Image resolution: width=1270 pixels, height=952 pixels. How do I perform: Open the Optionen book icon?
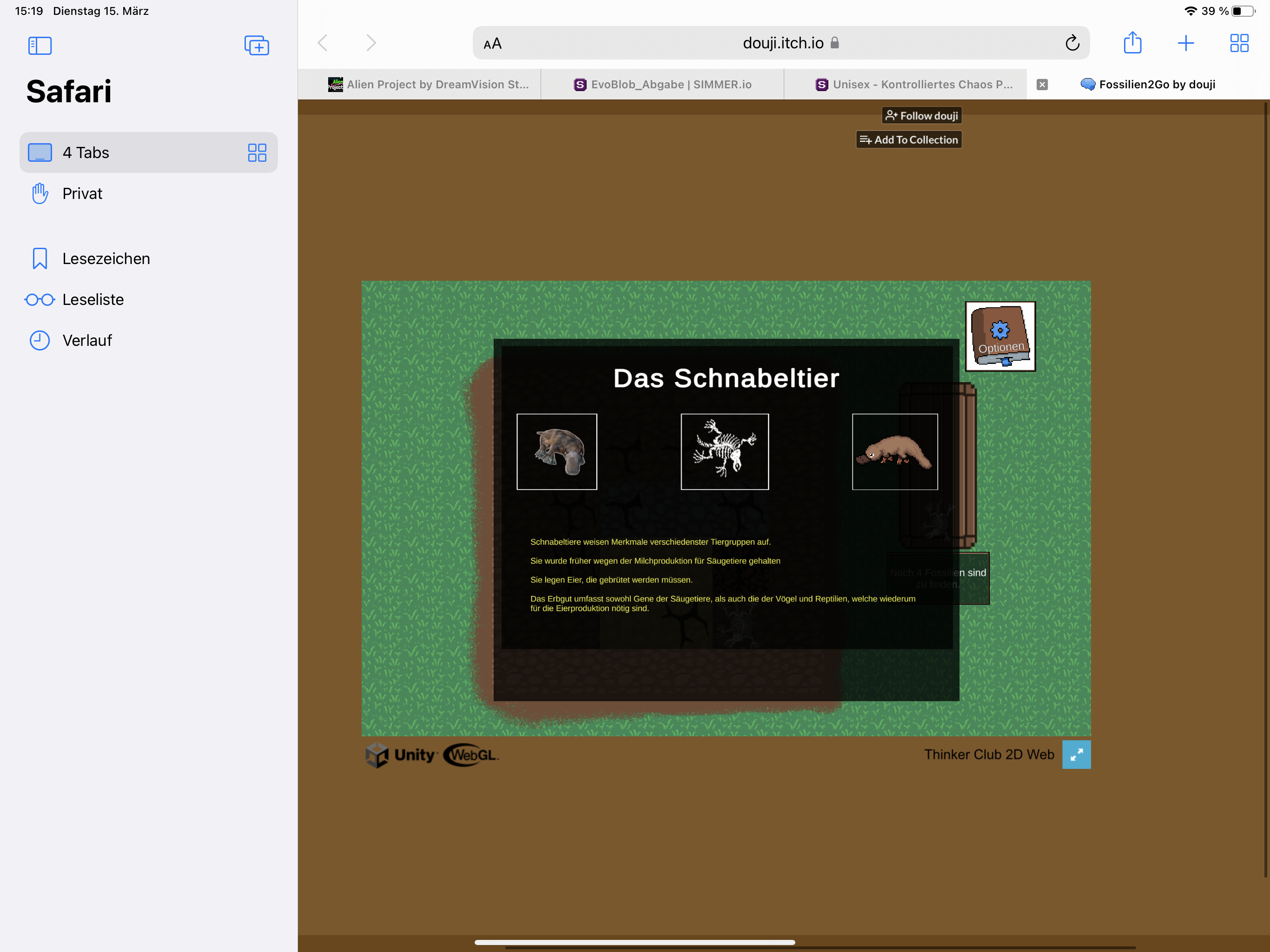(1000, 337)
